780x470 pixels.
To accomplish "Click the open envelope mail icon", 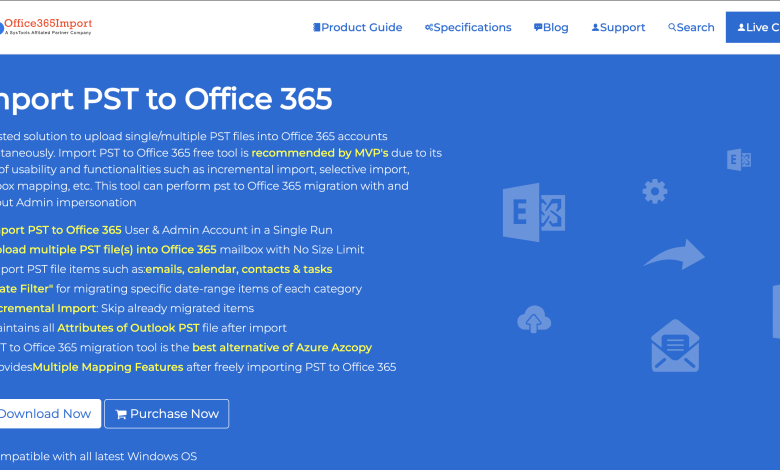I will (675, 346).
